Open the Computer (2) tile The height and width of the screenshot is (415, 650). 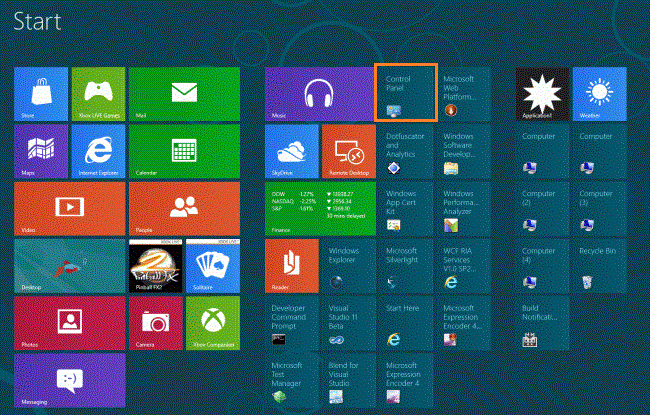pyautogui.click(x=542, y=209)
